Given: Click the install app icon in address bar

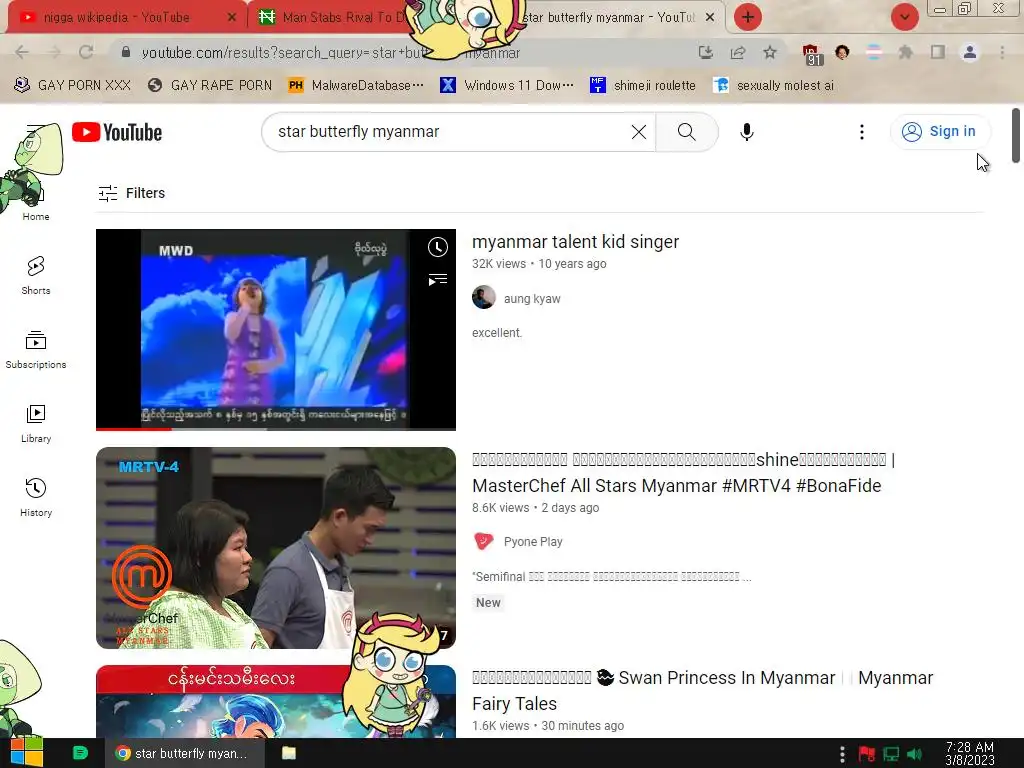Looking at the screenshot, I should pos(705,52).
